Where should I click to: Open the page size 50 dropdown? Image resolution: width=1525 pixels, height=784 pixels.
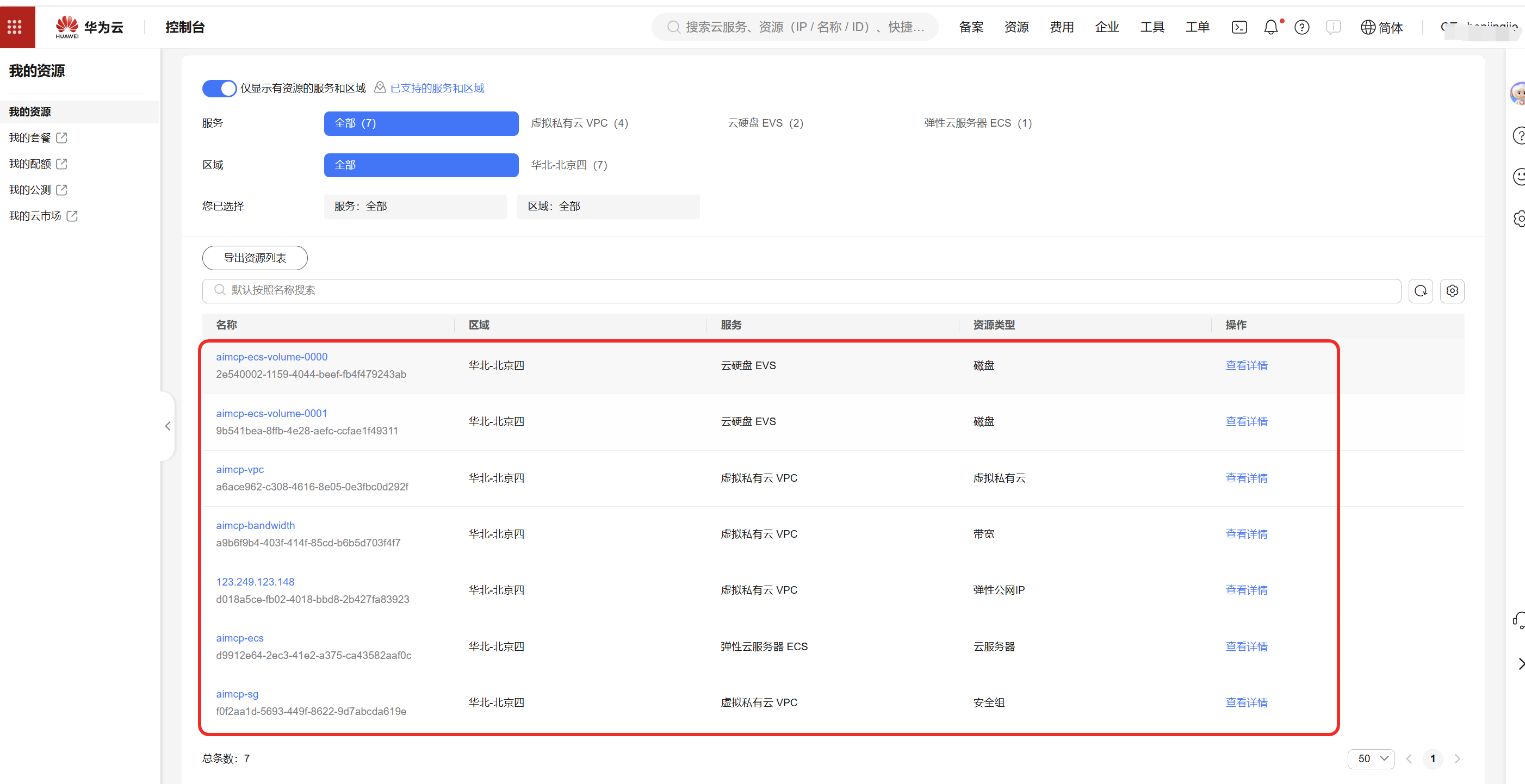pyautogui.click(x=1371, y=758)
